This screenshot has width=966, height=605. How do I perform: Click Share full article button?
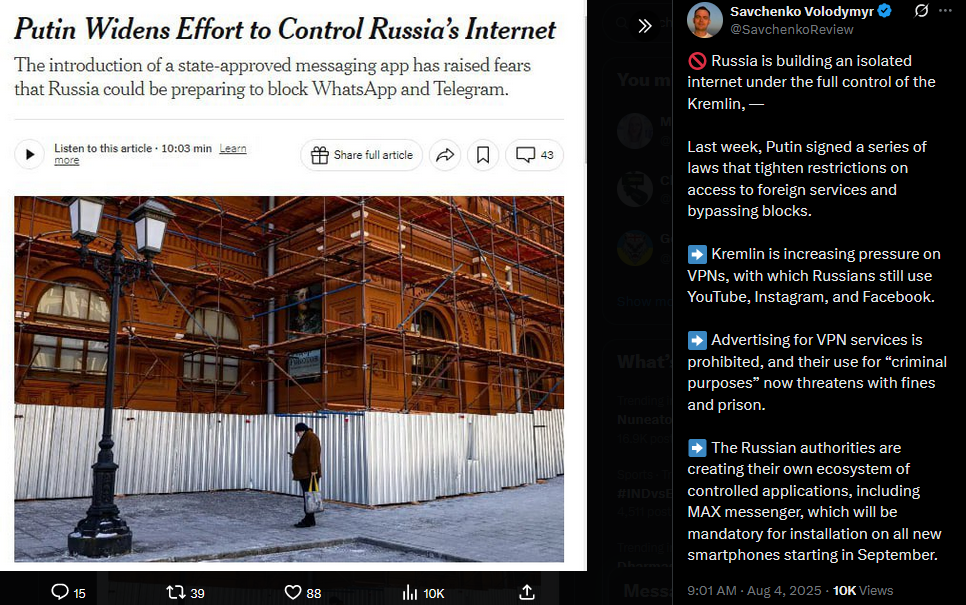click(x=362, y=155)
